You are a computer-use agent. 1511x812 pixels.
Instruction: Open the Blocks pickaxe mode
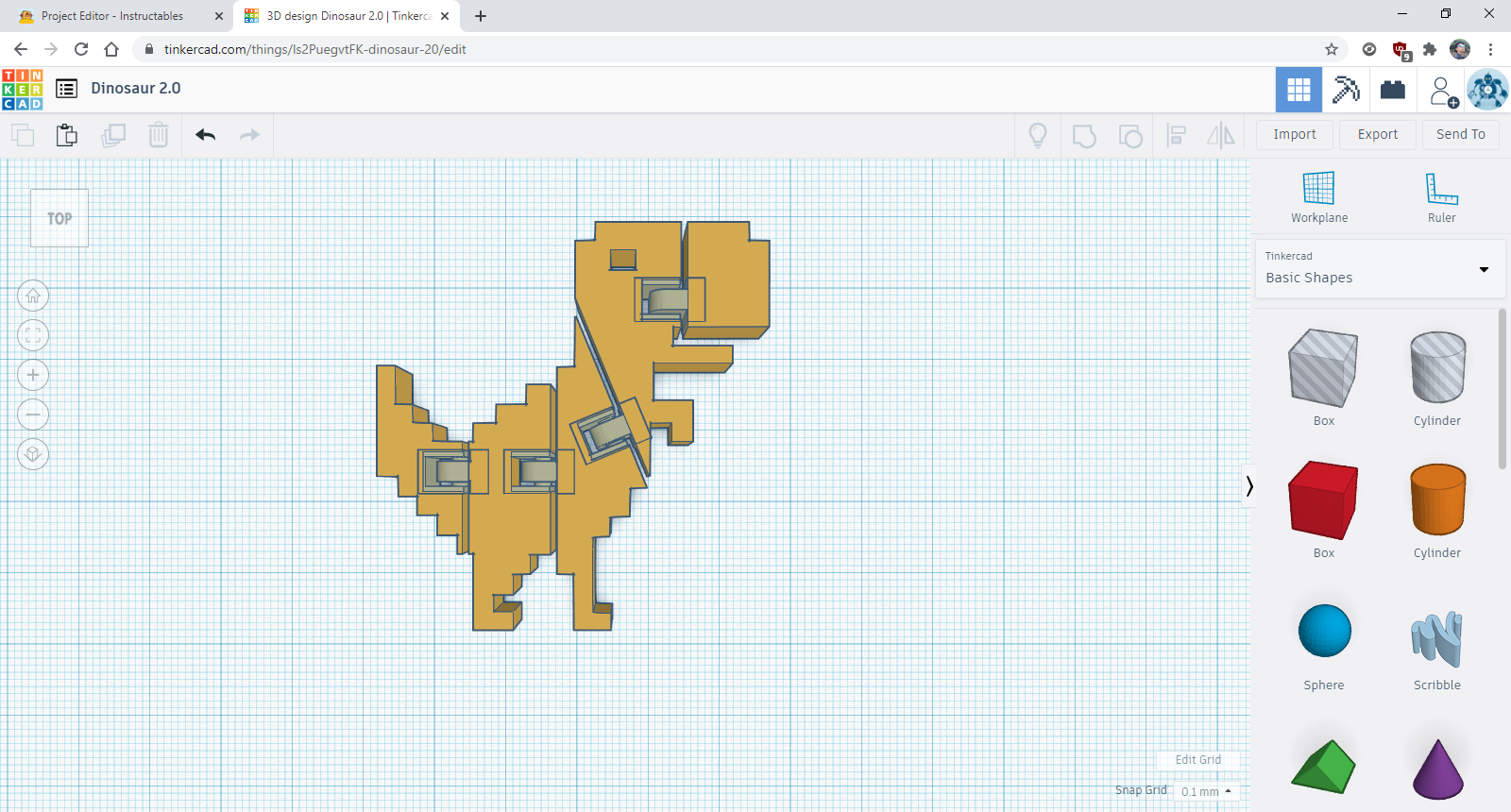[1346, 90]
